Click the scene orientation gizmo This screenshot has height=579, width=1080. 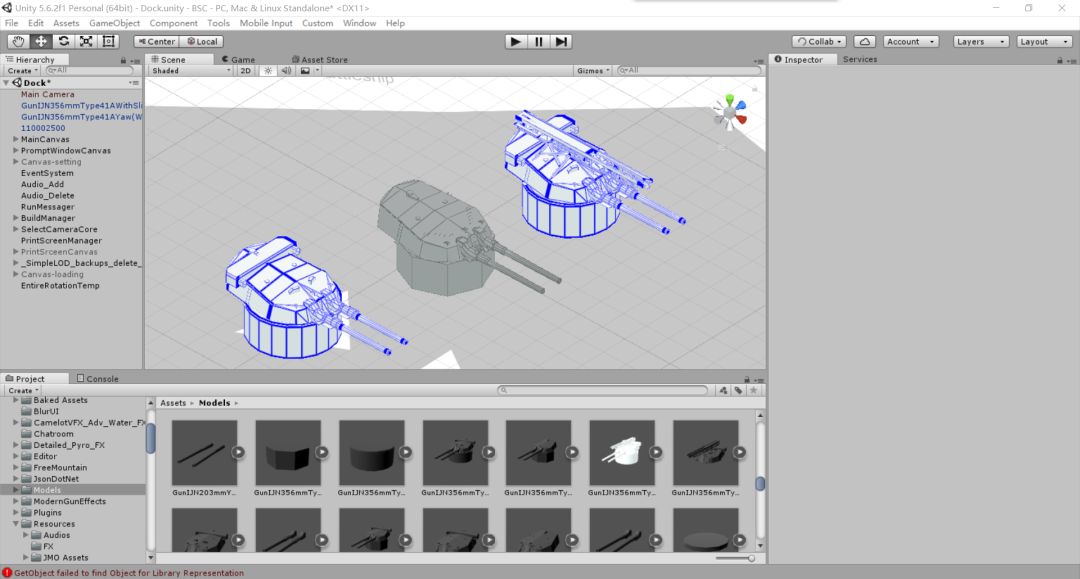[x=730, y=112]
